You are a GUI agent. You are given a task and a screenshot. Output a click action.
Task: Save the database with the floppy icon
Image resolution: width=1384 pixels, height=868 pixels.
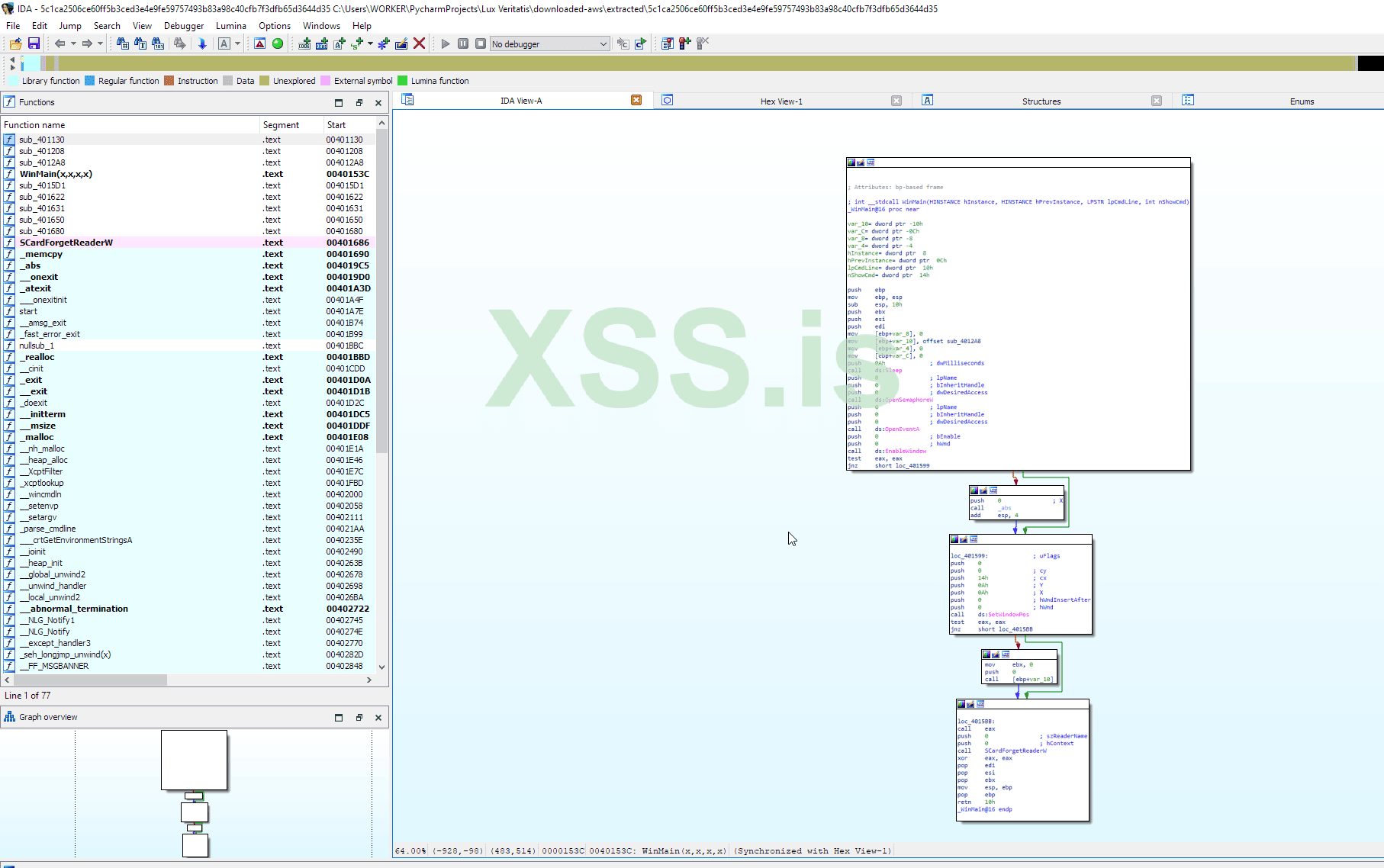click(x=34, y=43)
